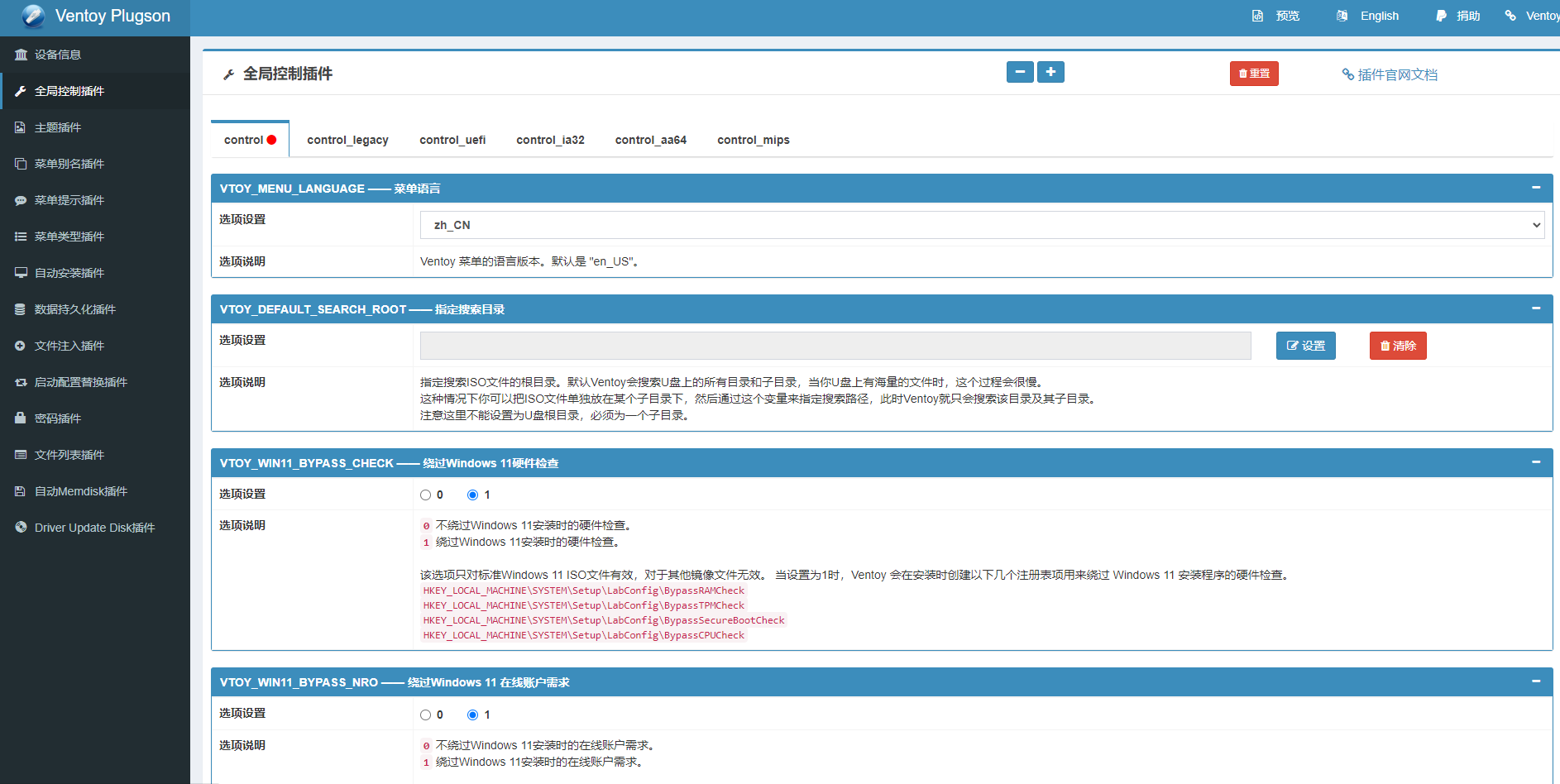Click the 菜单别名插件 copy icon
The image size is (1560, 784).
tap(21, 164)
